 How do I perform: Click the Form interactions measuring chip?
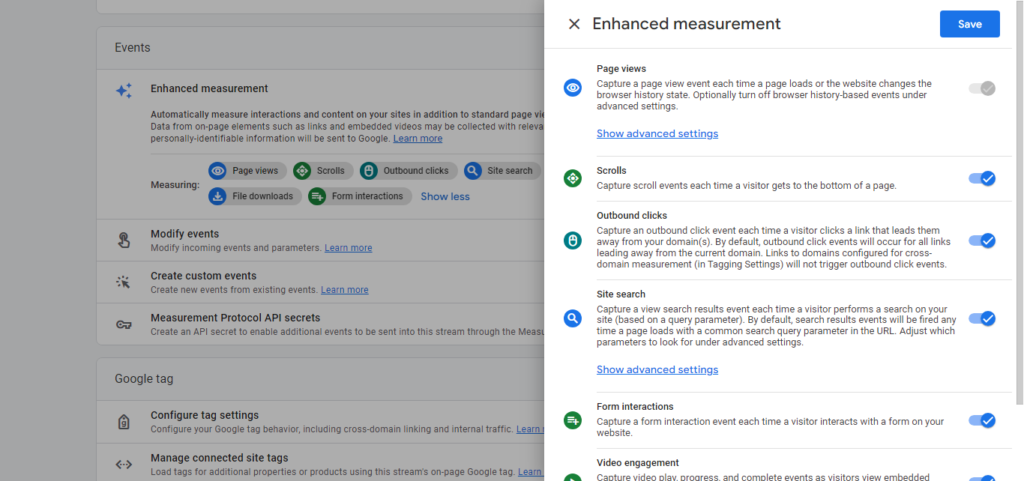[x=360, y=196]
